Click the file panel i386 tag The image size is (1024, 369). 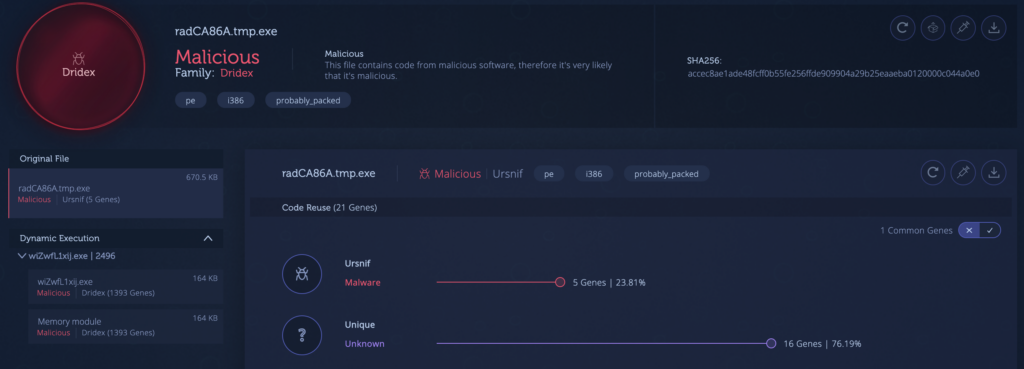[x=594, y=174]
